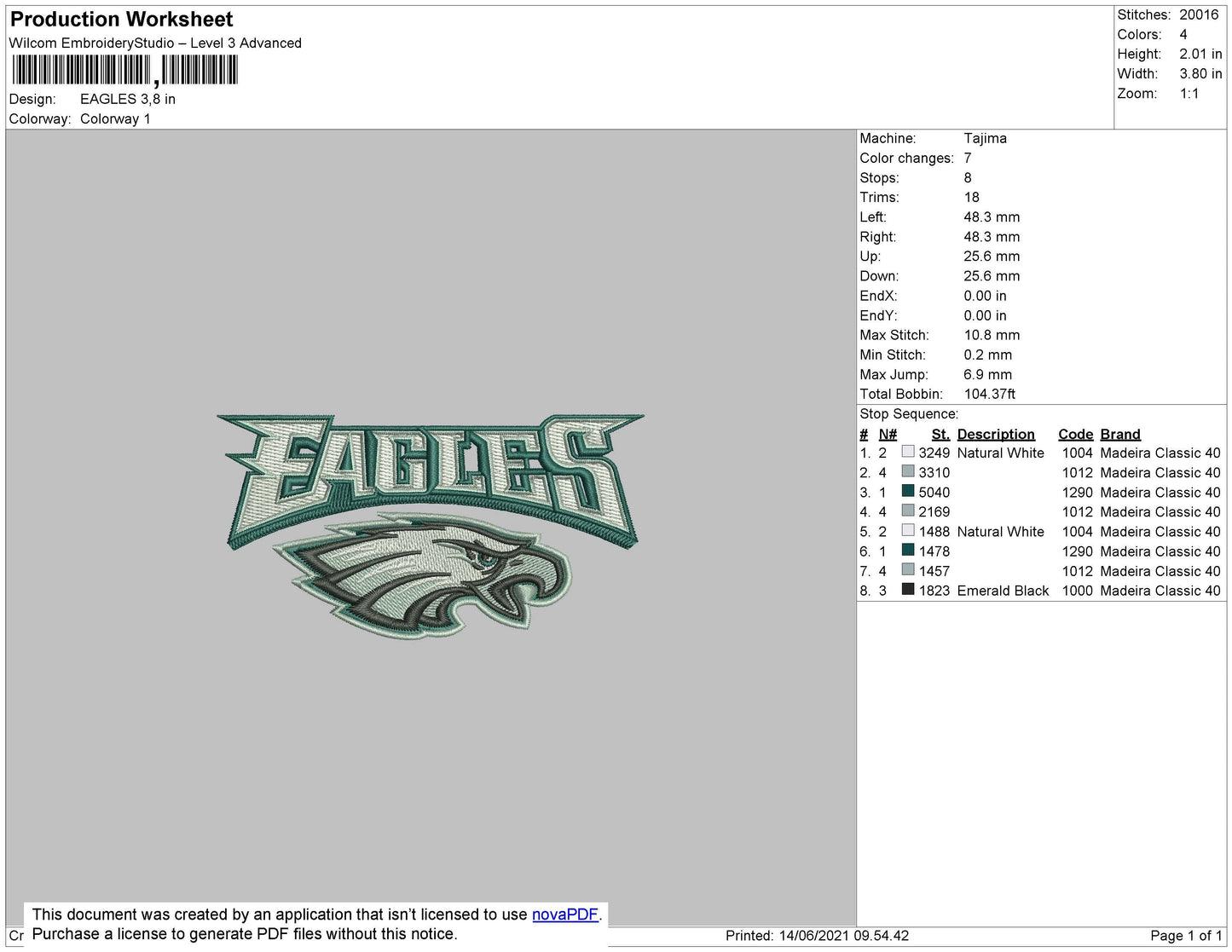Click the Stitches value 20016

(1199, 14)
